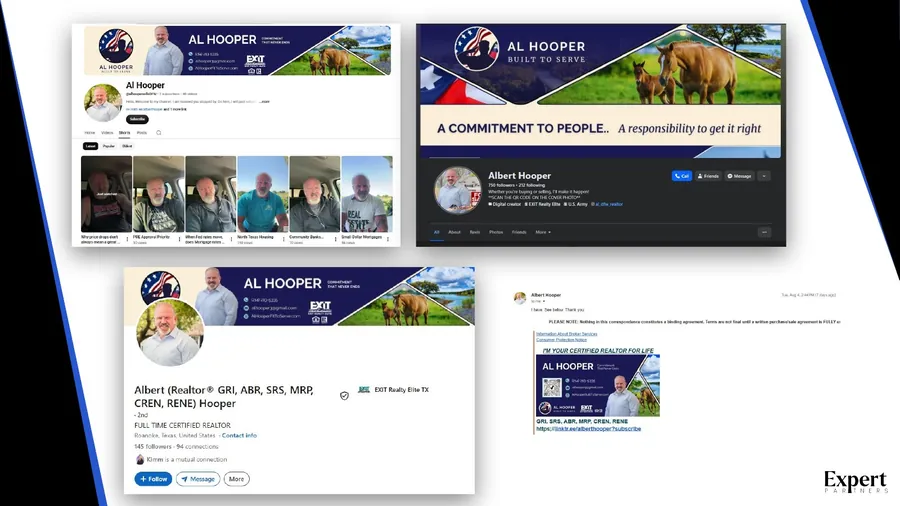Click the Facebook cover photo with horses
900x506 pixels.
coord(600,92)
